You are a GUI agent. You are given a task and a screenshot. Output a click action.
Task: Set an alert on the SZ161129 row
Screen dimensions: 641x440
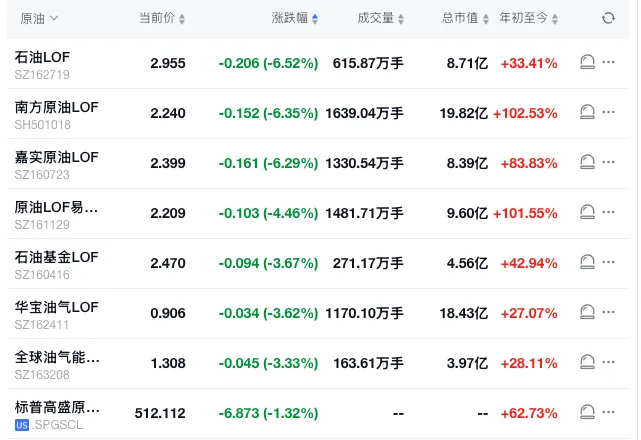(588, 213)
